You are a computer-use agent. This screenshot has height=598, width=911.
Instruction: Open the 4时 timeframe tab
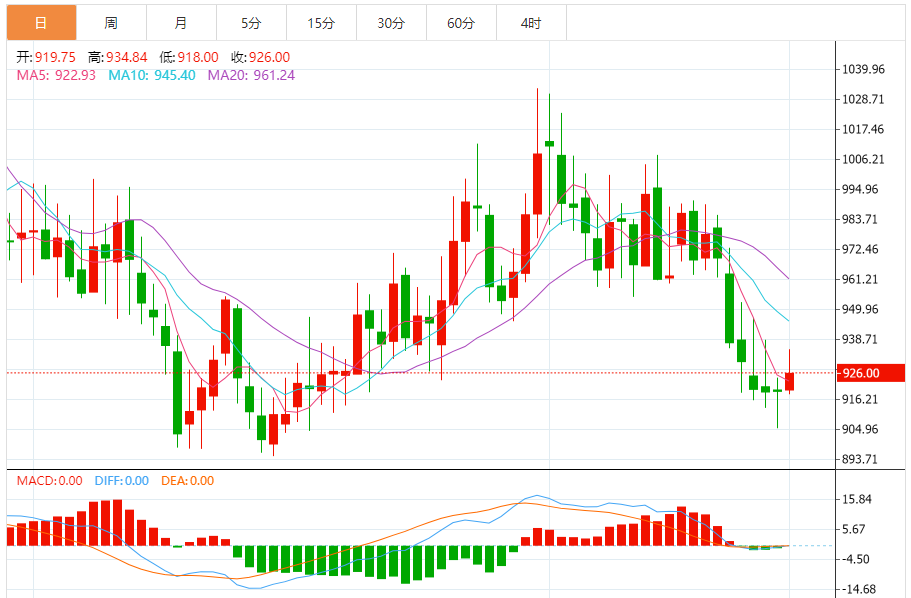tap(532, 23)
